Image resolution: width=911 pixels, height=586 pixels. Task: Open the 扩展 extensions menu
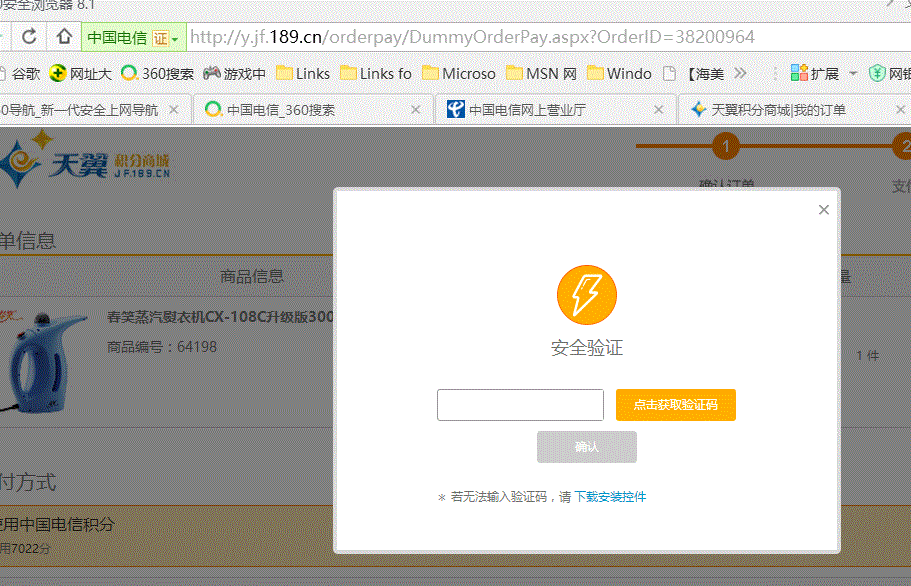815,73
